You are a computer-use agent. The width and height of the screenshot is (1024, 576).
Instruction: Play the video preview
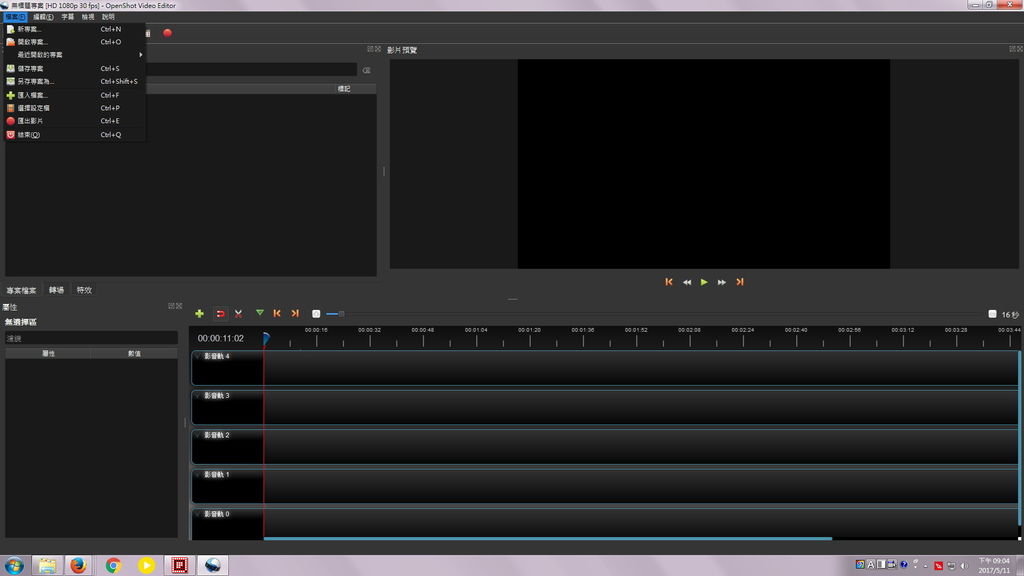(704, 282)
